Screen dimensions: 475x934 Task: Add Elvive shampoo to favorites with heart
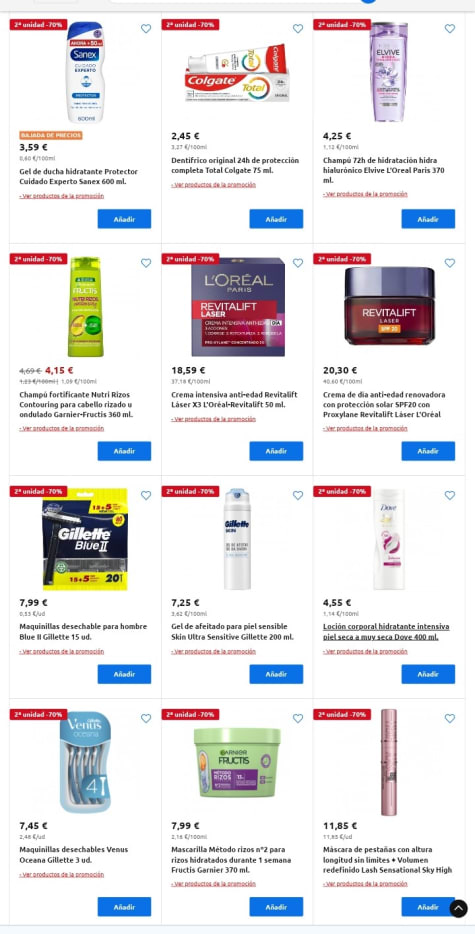click(x=450, y=29)
